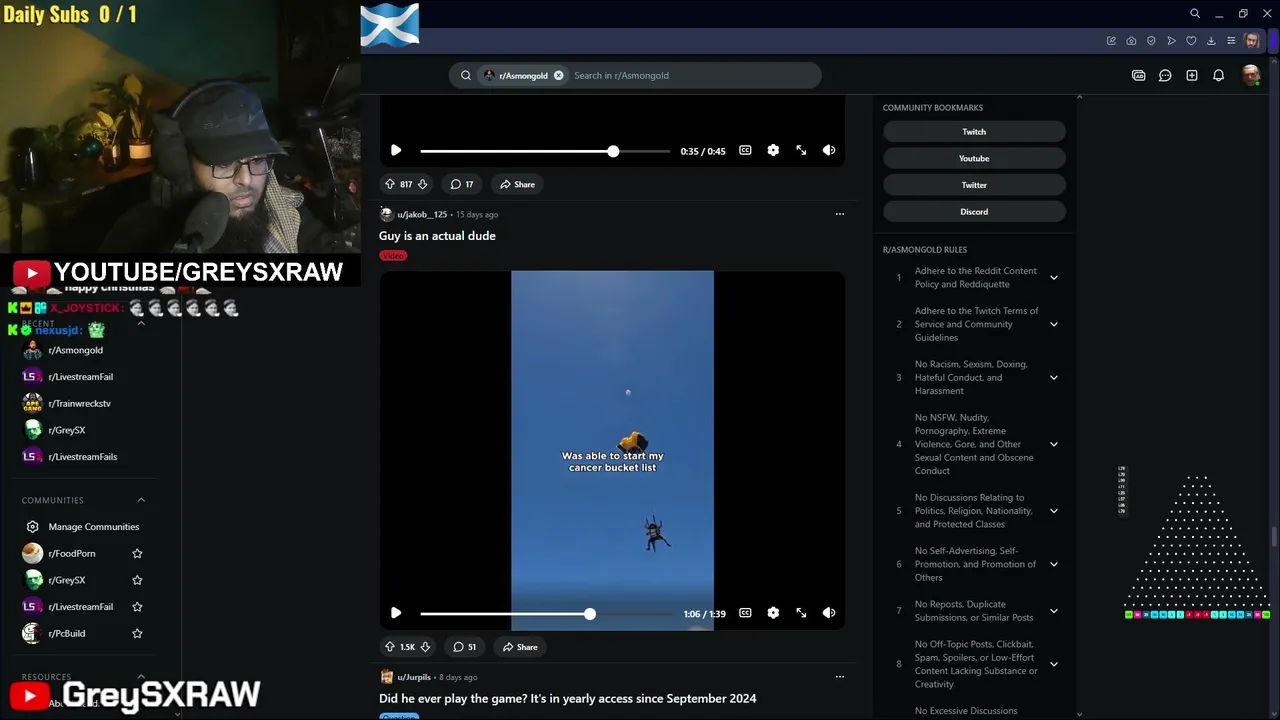
Task: Click the 0:35 video progress bar
Action: (545, 151)
